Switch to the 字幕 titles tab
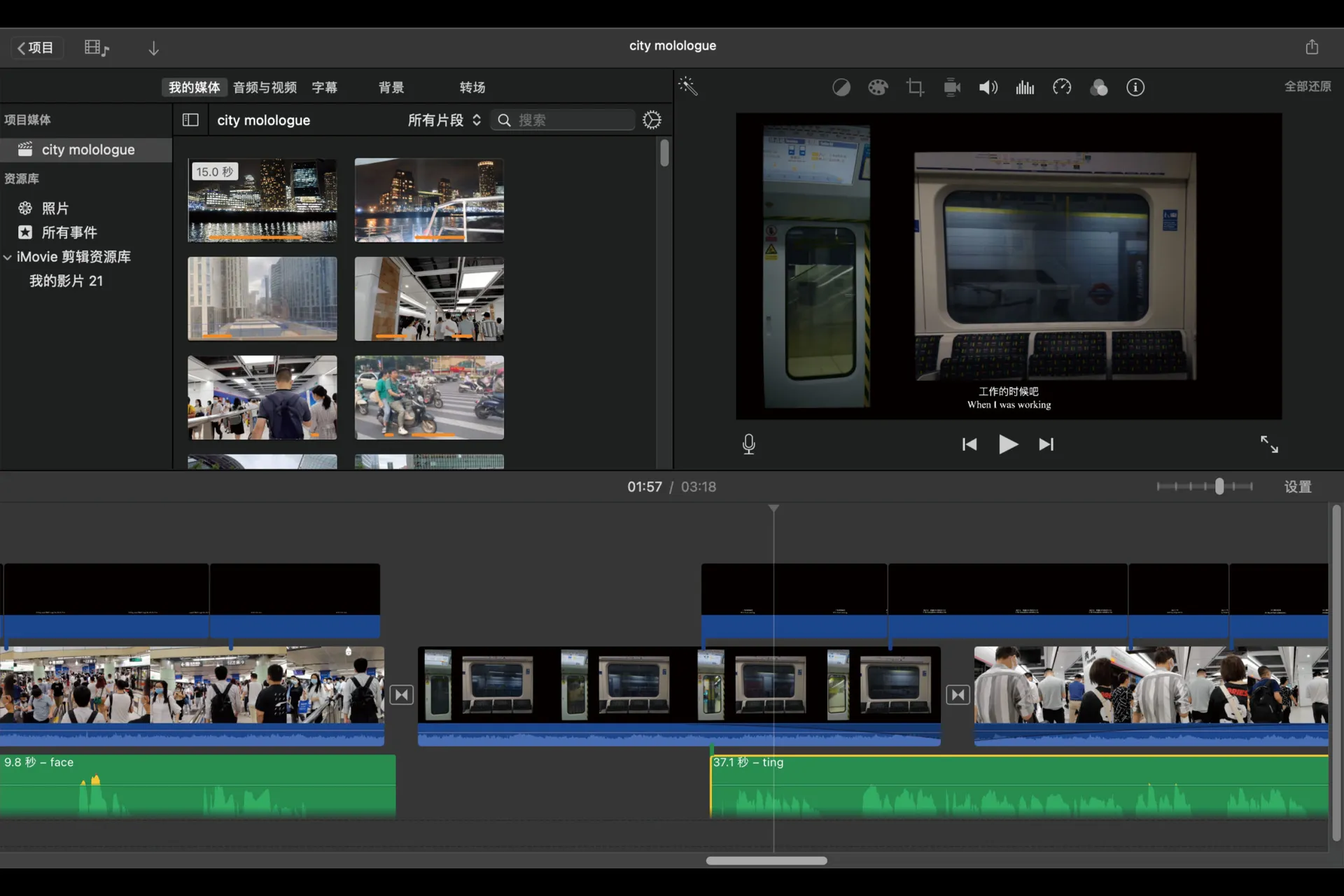The height and width of the screenshot is (896, 1344). [x=324, y=87]
